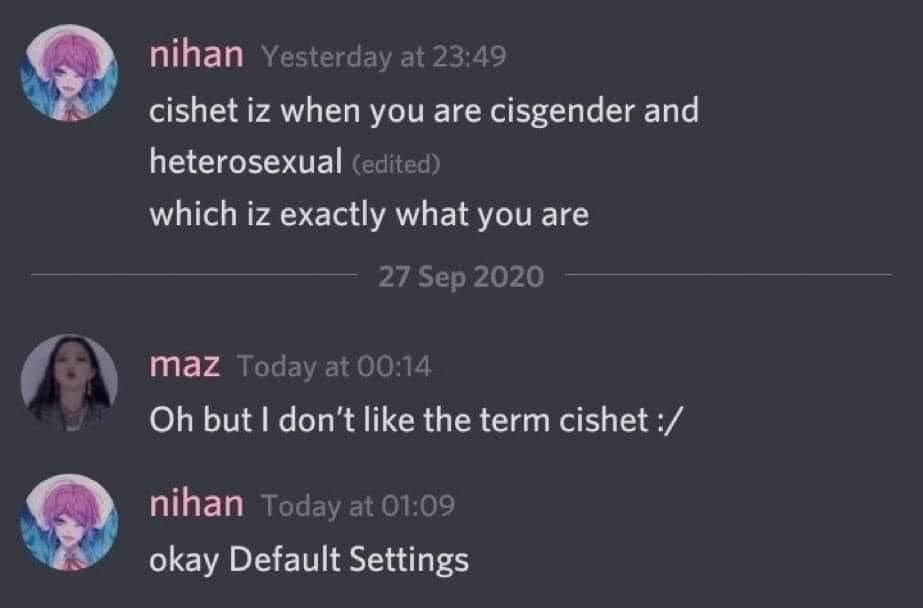This screenshot has width=923, height=608.
Task: Click the maz username
Action: pyautogui.click(x=185, y=365)
